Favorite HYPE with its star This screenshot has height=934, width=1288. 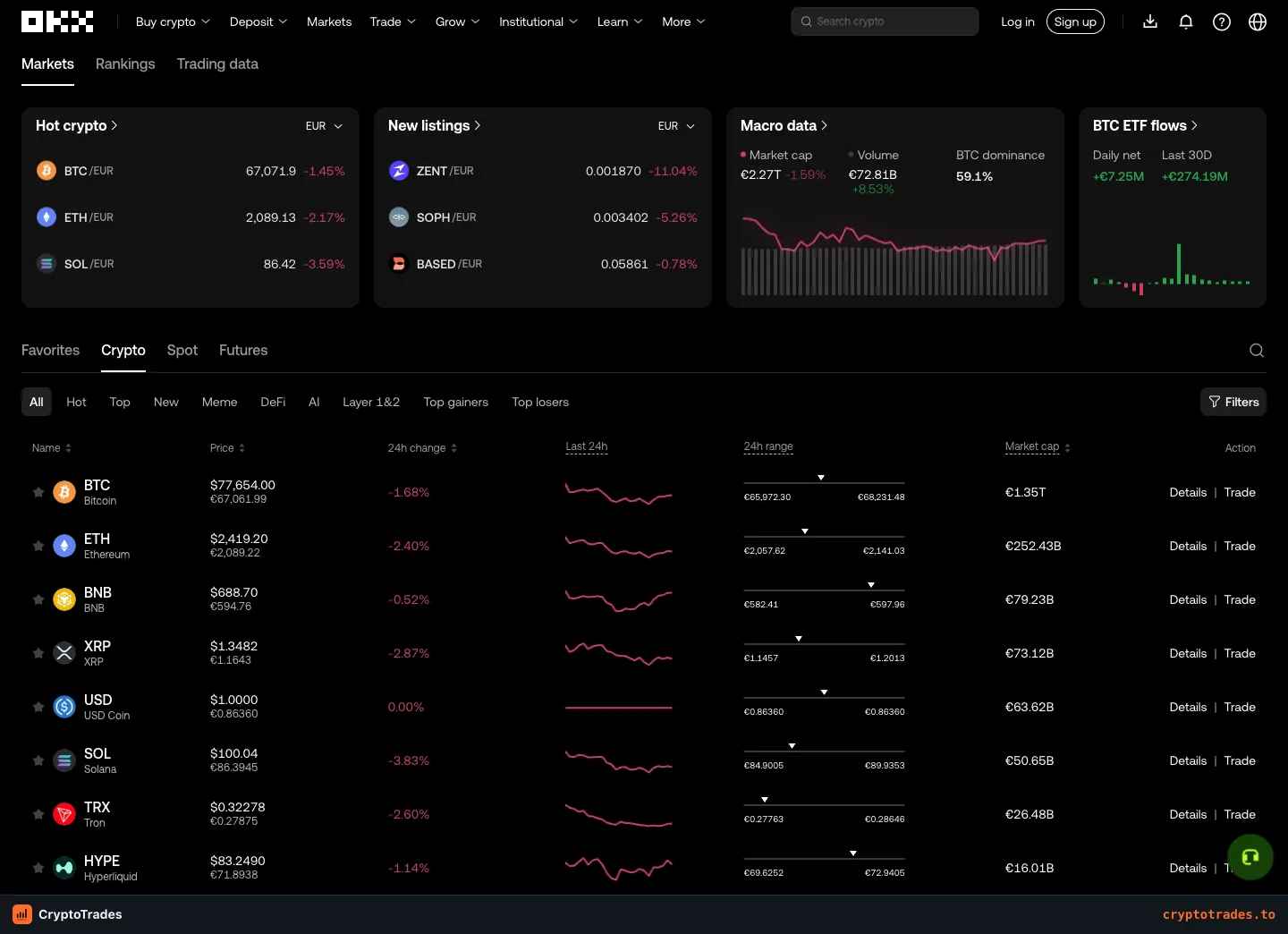click(38, 868)
